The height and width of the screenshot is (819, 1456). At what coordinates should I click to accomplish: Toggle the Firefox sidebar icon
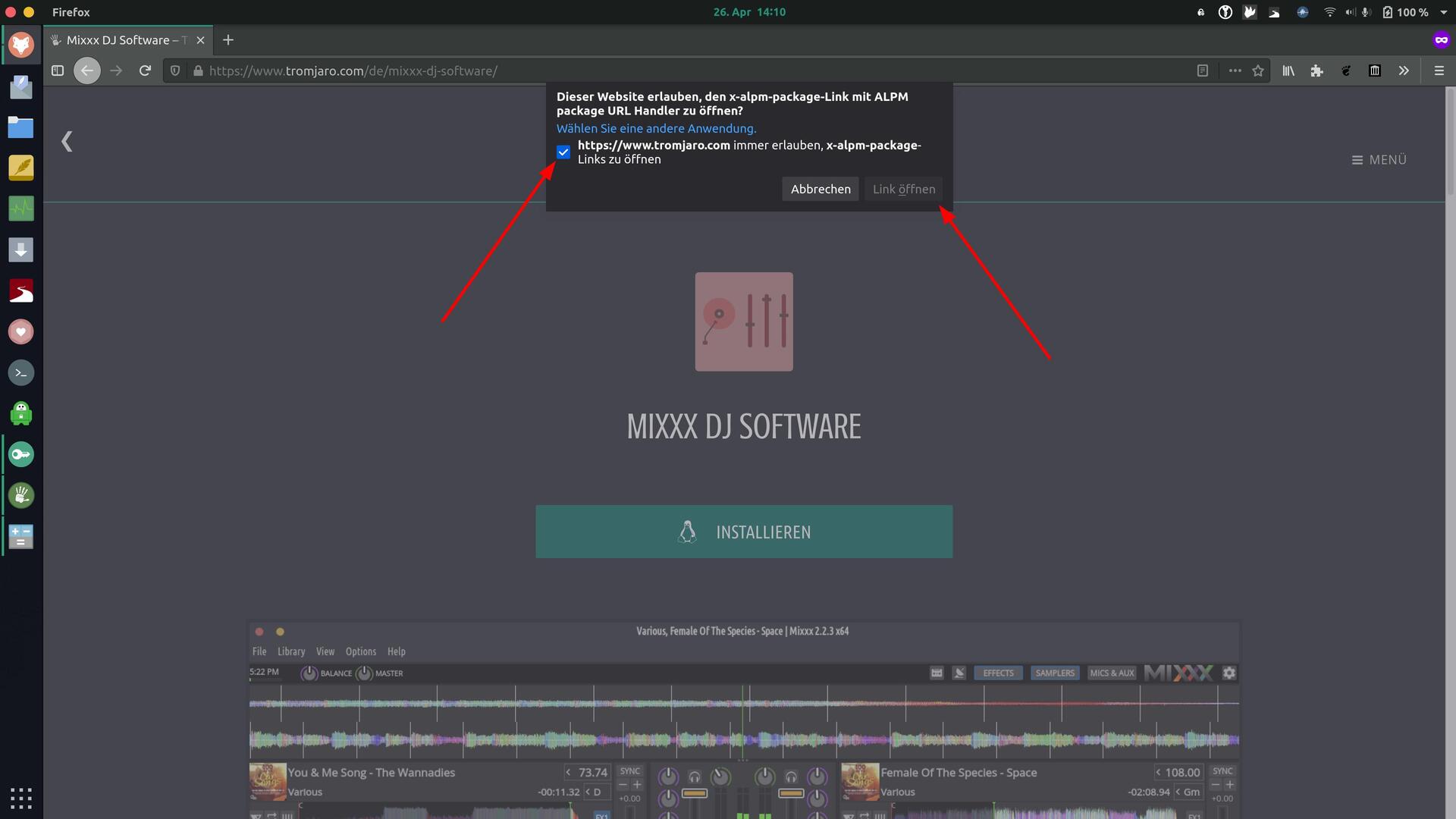(x=58, y=71)
